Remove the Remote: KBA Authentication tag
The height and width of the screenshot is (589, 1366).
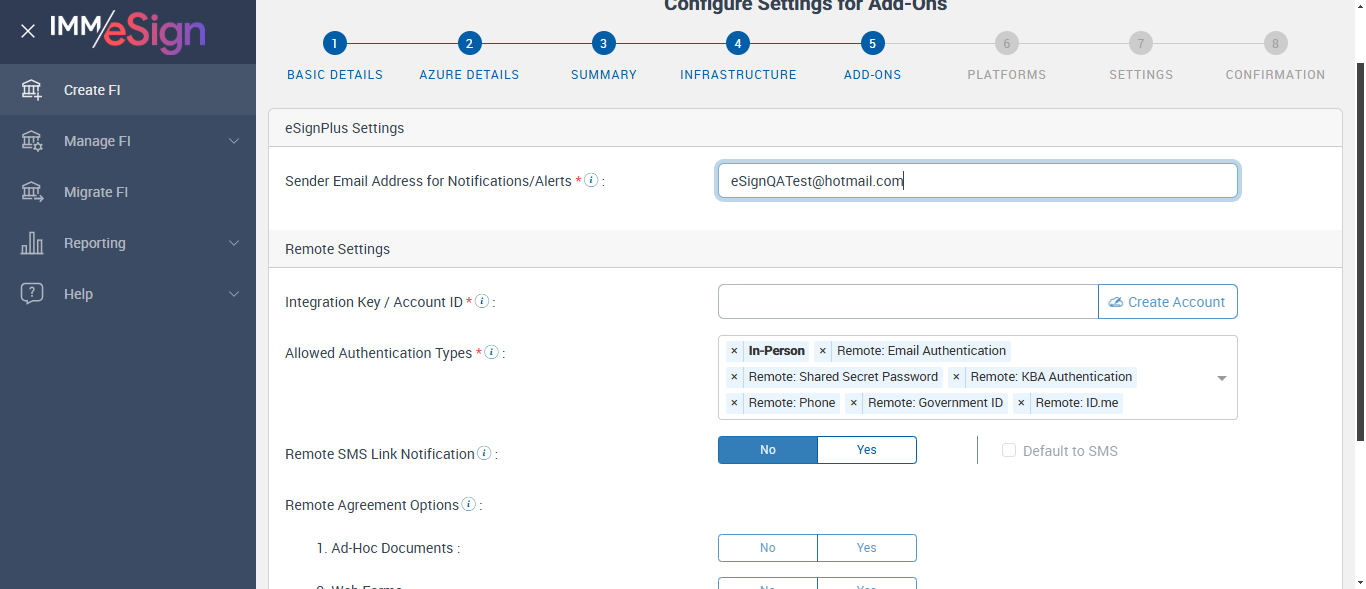[x=956, y=377]
